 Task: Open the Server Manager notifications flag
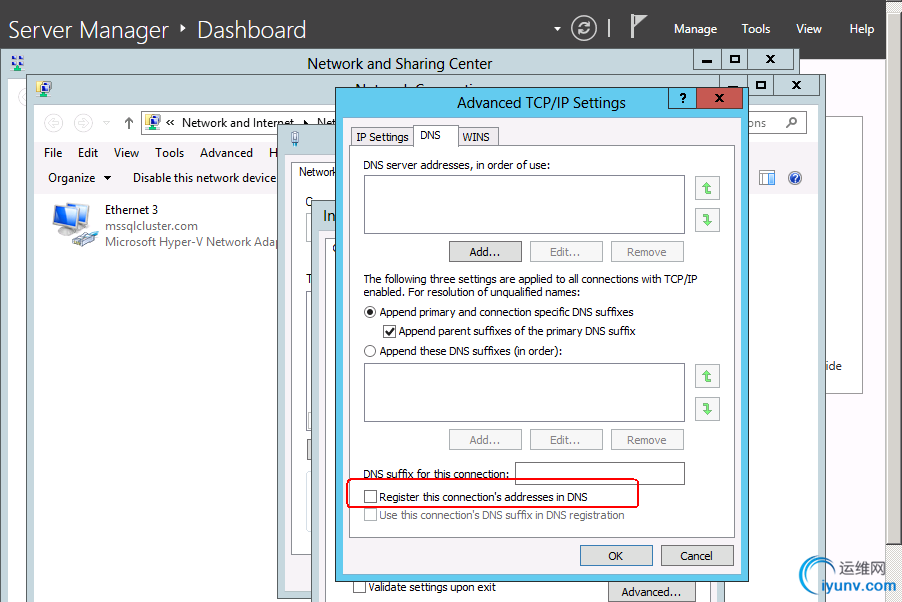[637, 26]
